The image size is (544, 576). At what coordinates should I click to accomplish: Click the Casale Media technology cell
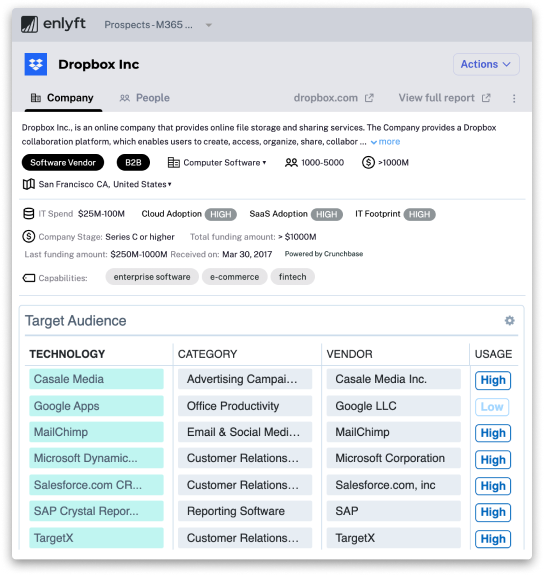96,379
